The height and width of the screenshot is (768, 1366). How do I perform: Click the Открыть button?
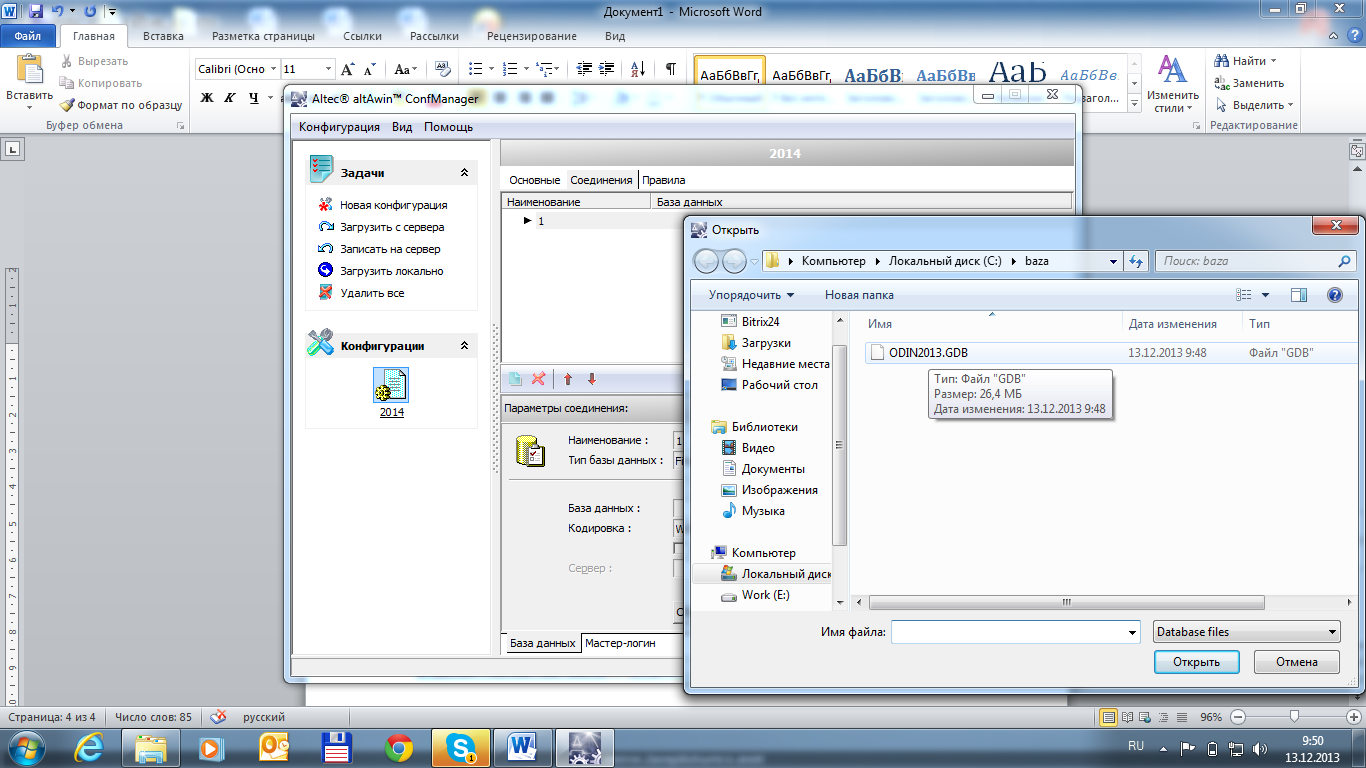click(x=1196, y=662)
